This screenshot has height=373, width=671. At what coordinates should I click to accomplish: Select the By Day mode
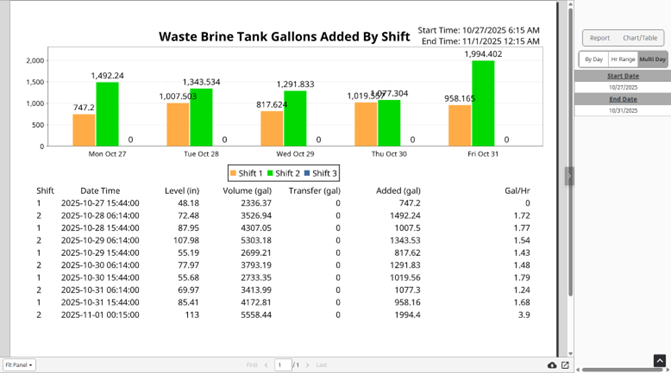point(594,59)
